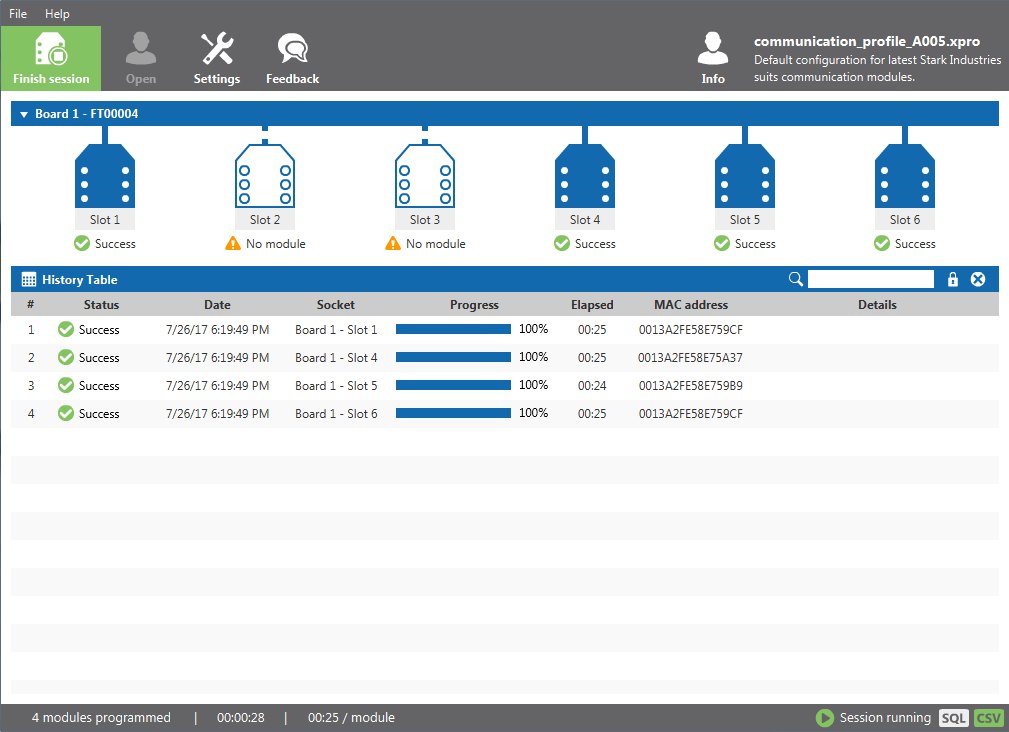Viewport: 1009px width, 732px height.
Task: Select the Slot 6 module icon
Action: coord(904,175)
